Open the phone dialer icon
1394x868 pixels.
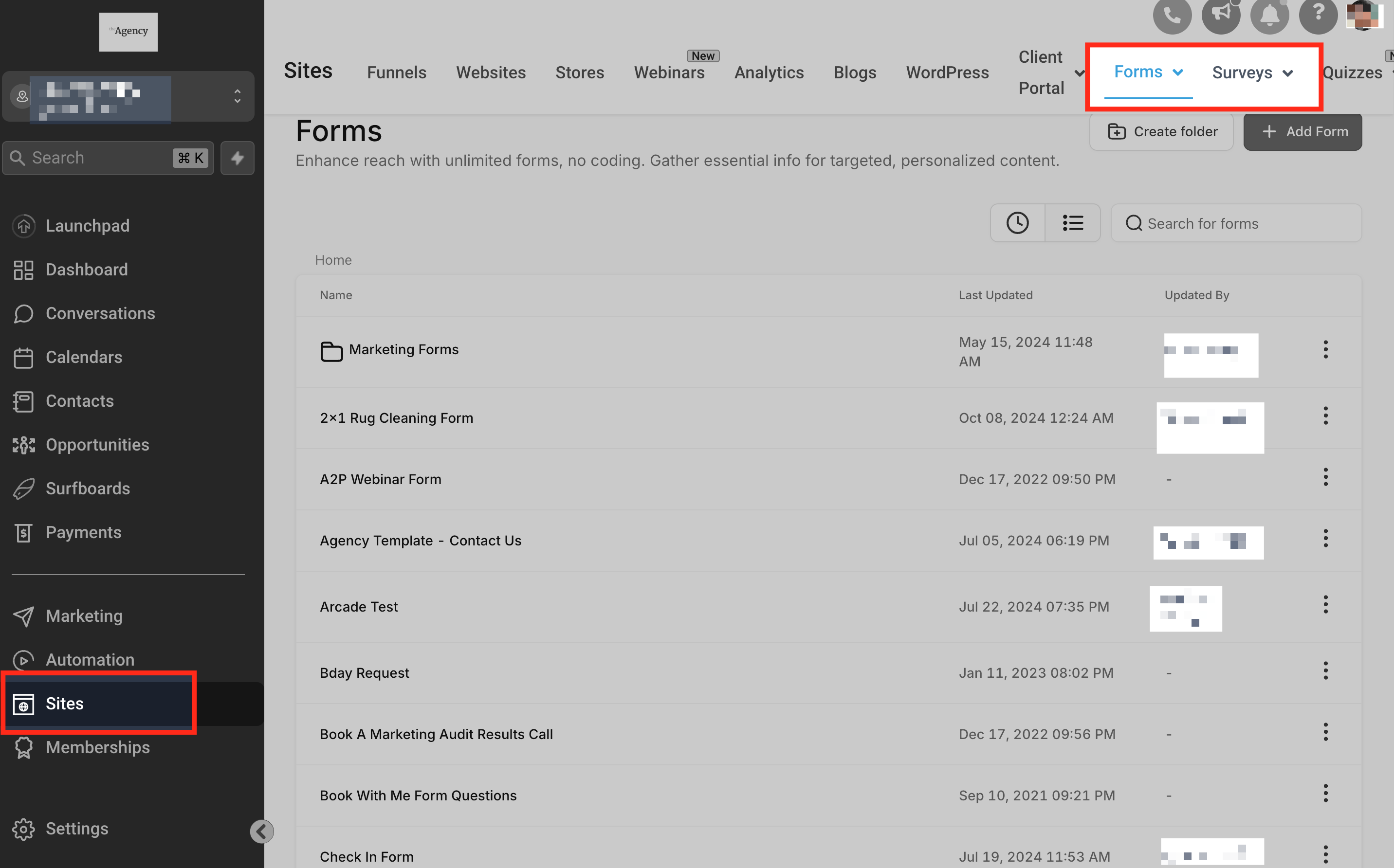coord(1172,16)
